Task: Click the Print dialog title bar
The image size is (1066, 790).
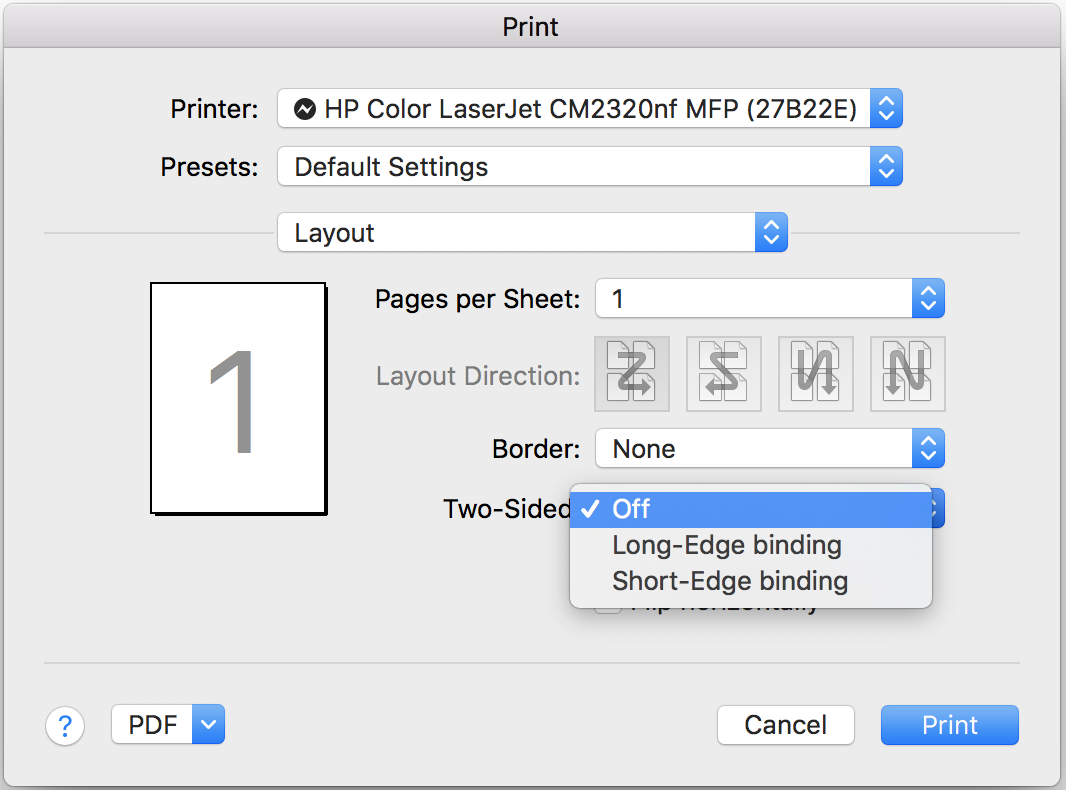Action: 531,26
